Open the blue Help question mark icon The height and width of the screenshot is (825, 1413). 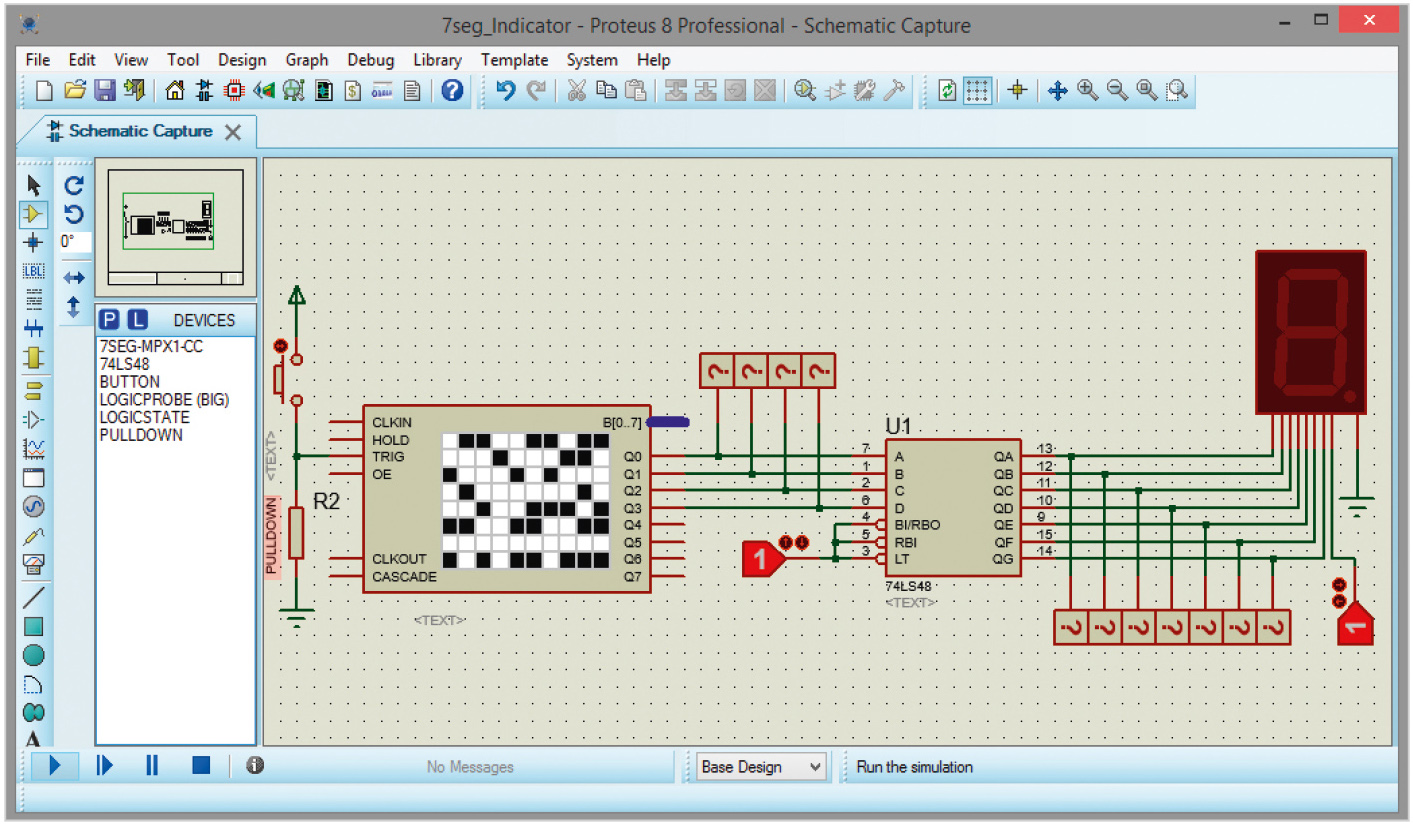[452, 91]
